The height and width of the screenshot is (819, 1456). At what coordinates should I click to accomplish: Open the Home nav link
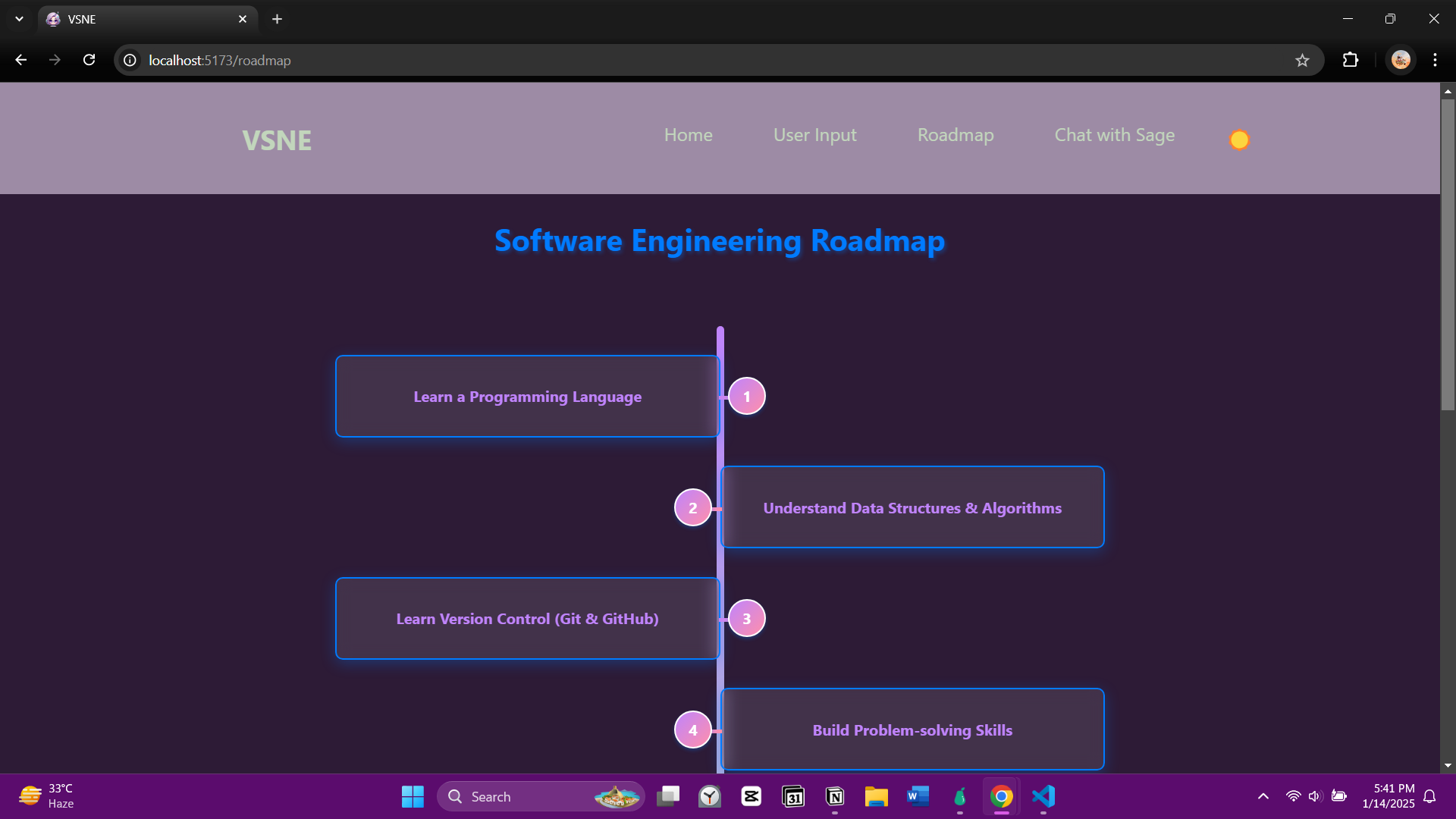coord(688,135)
